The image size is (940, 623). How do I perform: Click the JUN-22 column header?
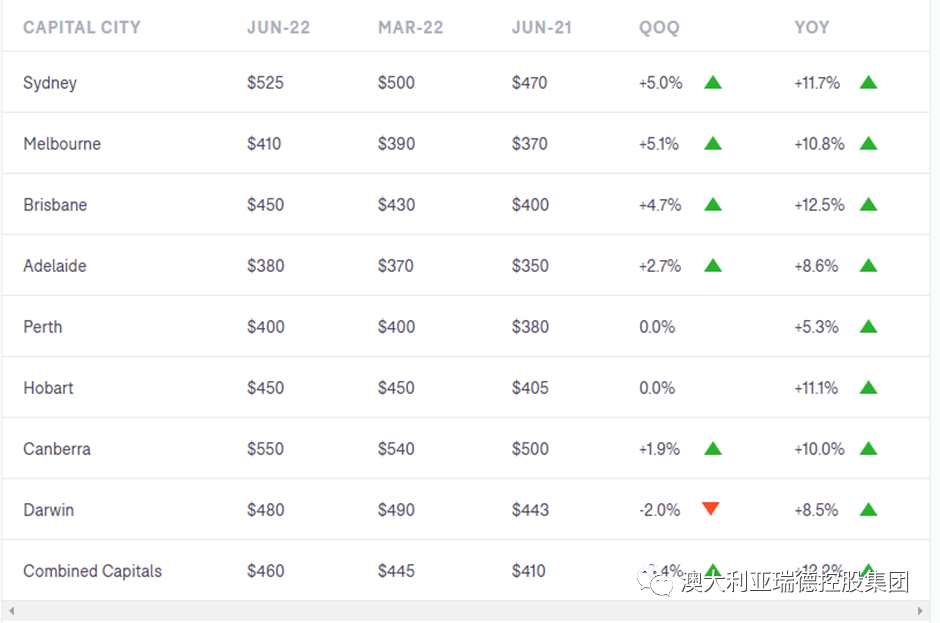[x=278, y=28]
